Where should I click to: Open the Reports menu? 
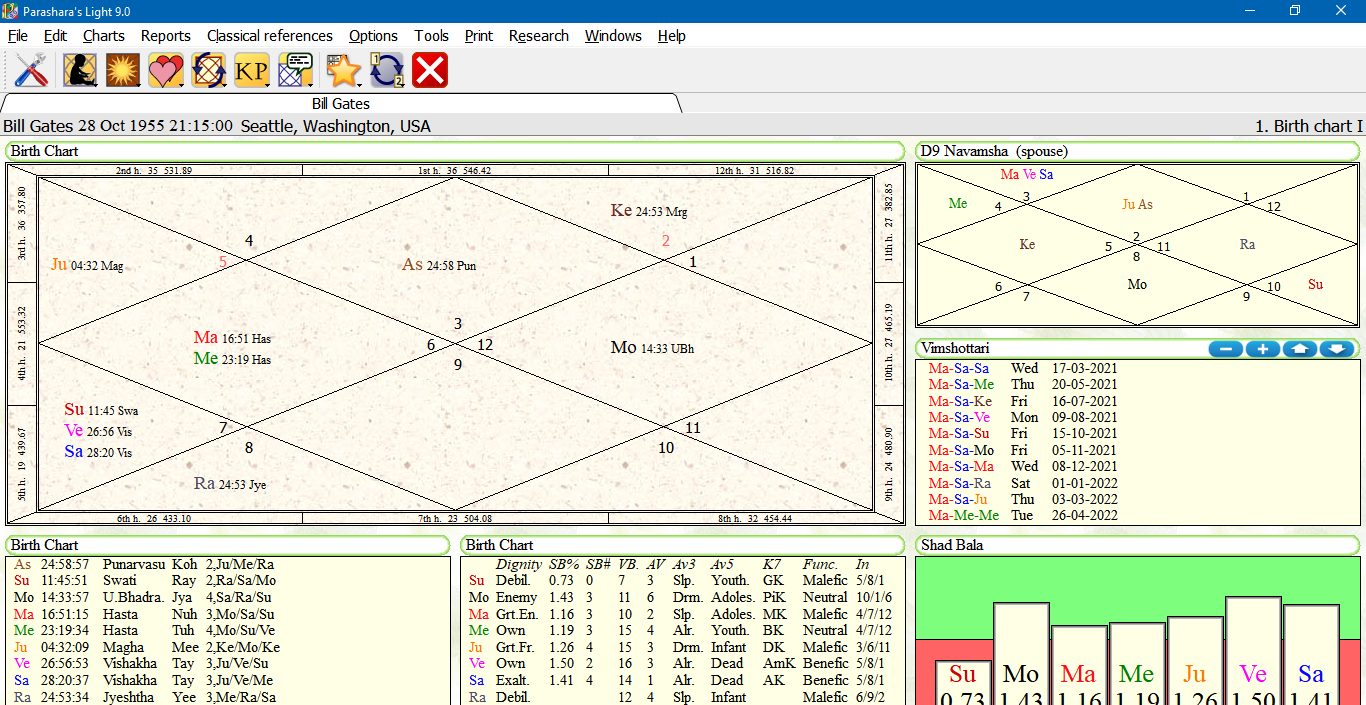point(166,36)
